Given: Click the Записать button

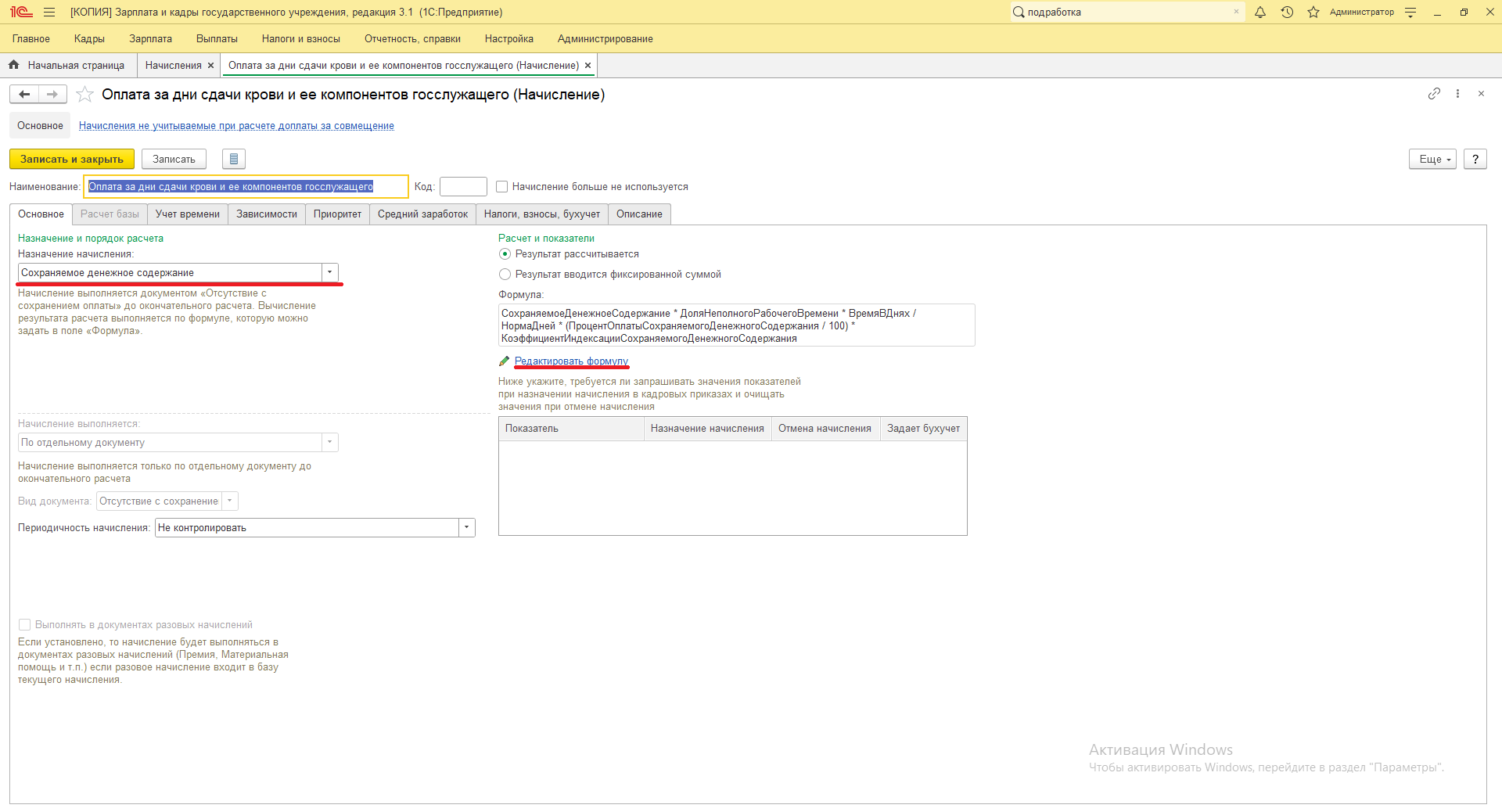Looking at the screenshot, I should pyautogui.click(x=174, y=159).
